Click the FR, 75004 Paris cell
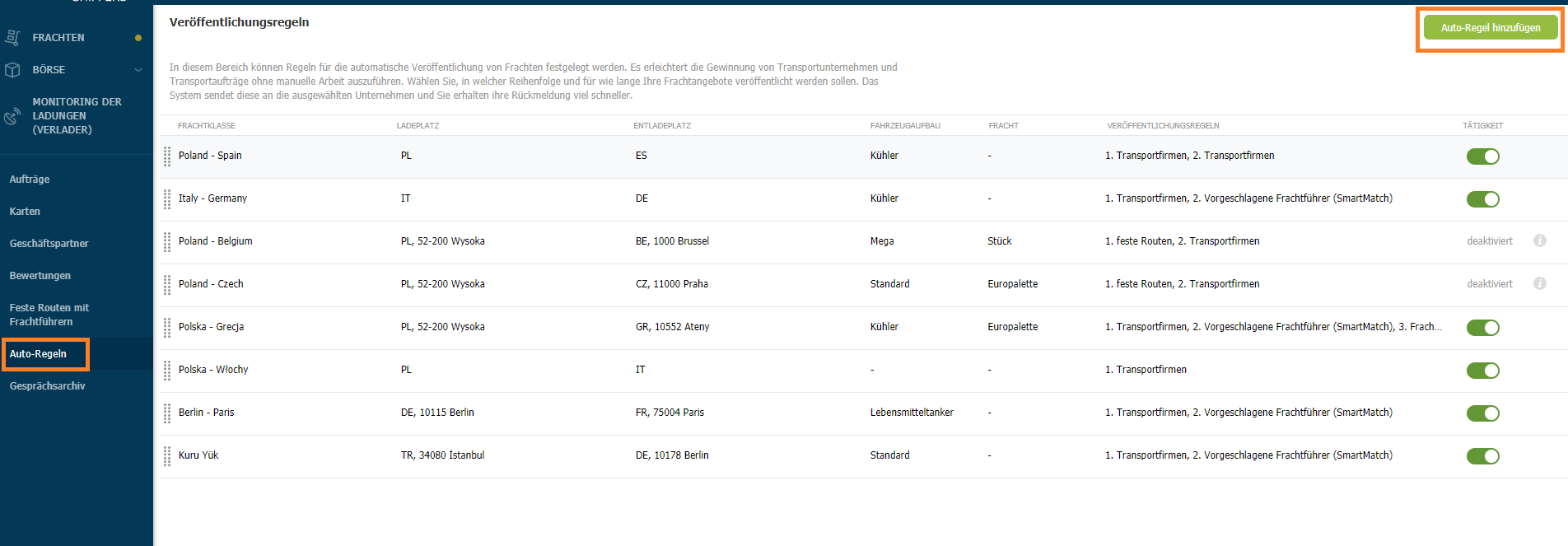The height and width of the screenshot is (546, 1568). [670, 413]
